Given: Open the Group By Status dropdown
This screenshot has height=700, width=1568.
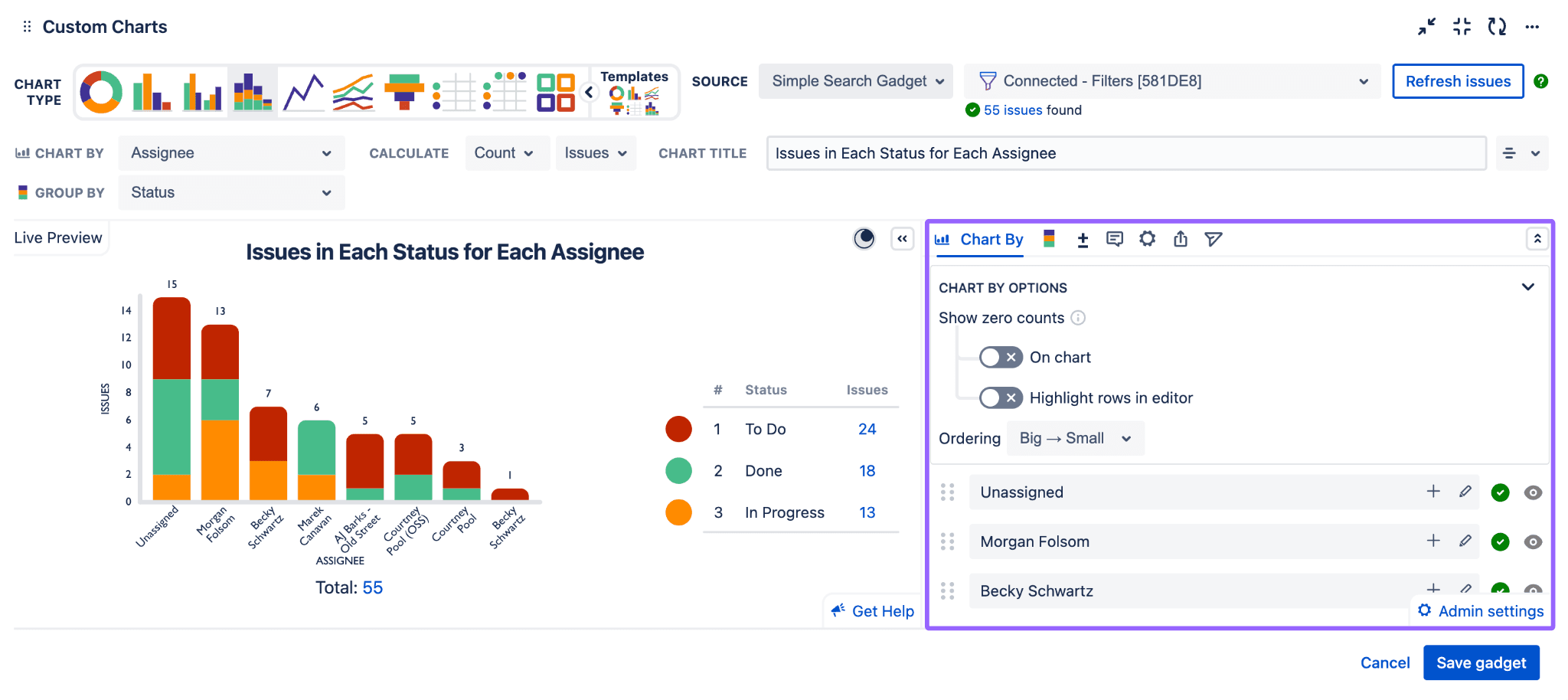Looking at the screenshot, I should (x=231, y=193).
